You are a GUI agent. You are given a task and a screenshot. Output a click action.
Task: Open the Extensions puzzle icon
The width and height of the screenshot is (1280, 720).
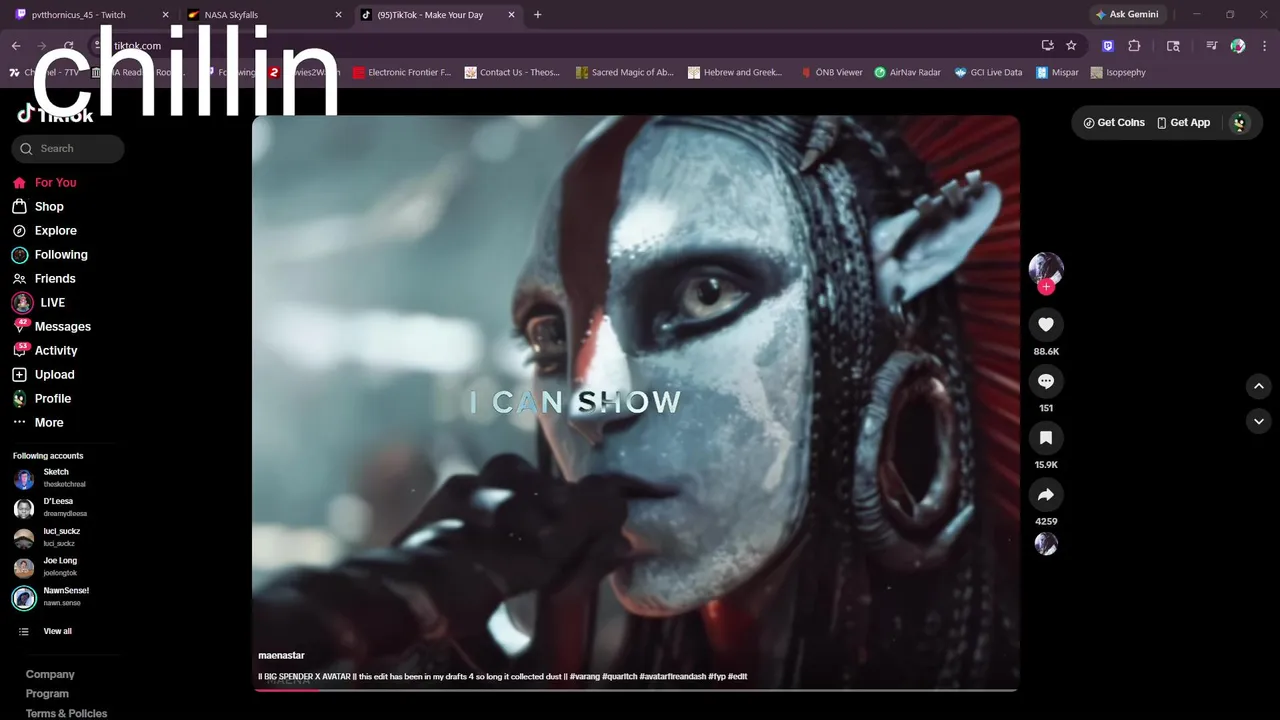pyautogui.click(x=1134, y=46)
